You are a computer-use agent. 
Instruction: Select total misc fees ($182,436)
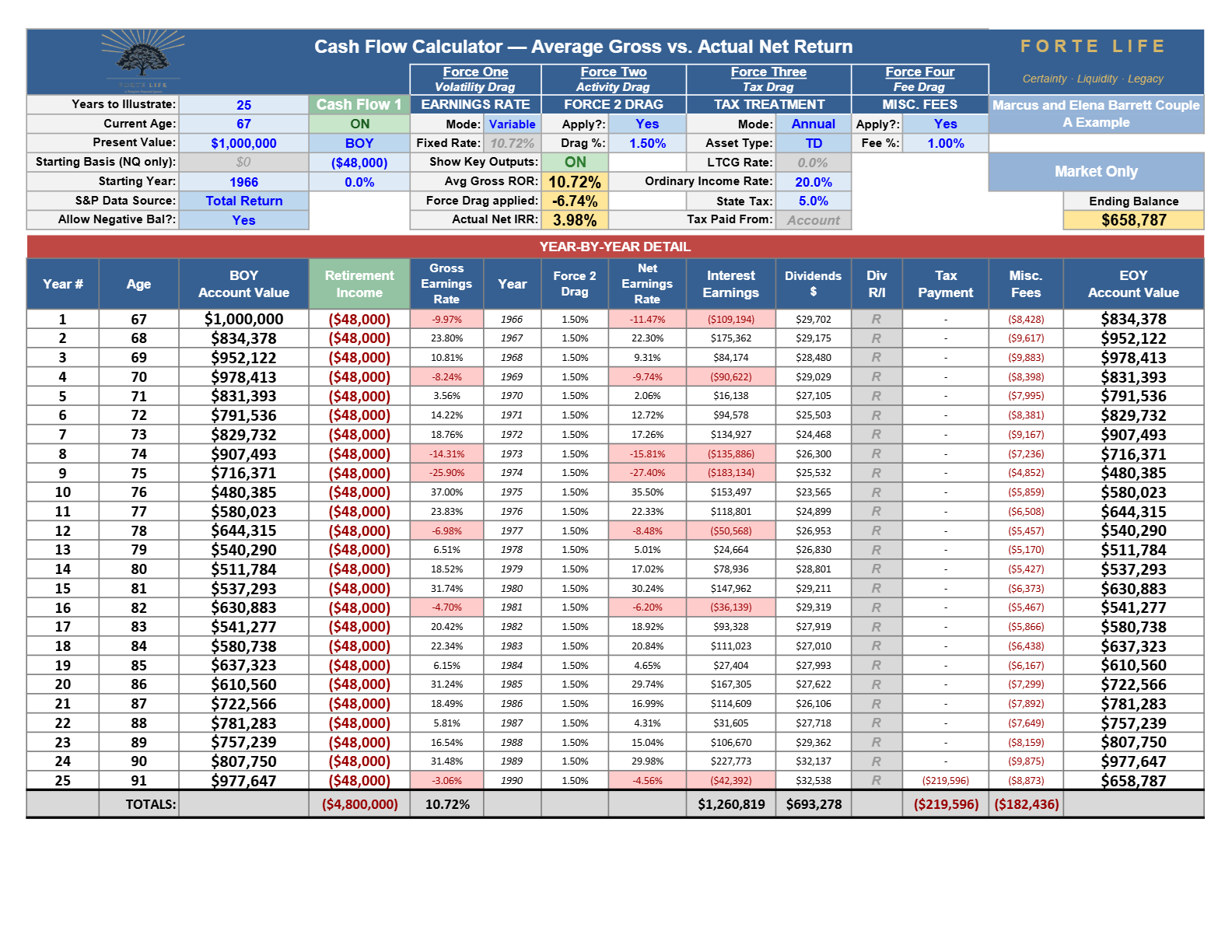1026,804
